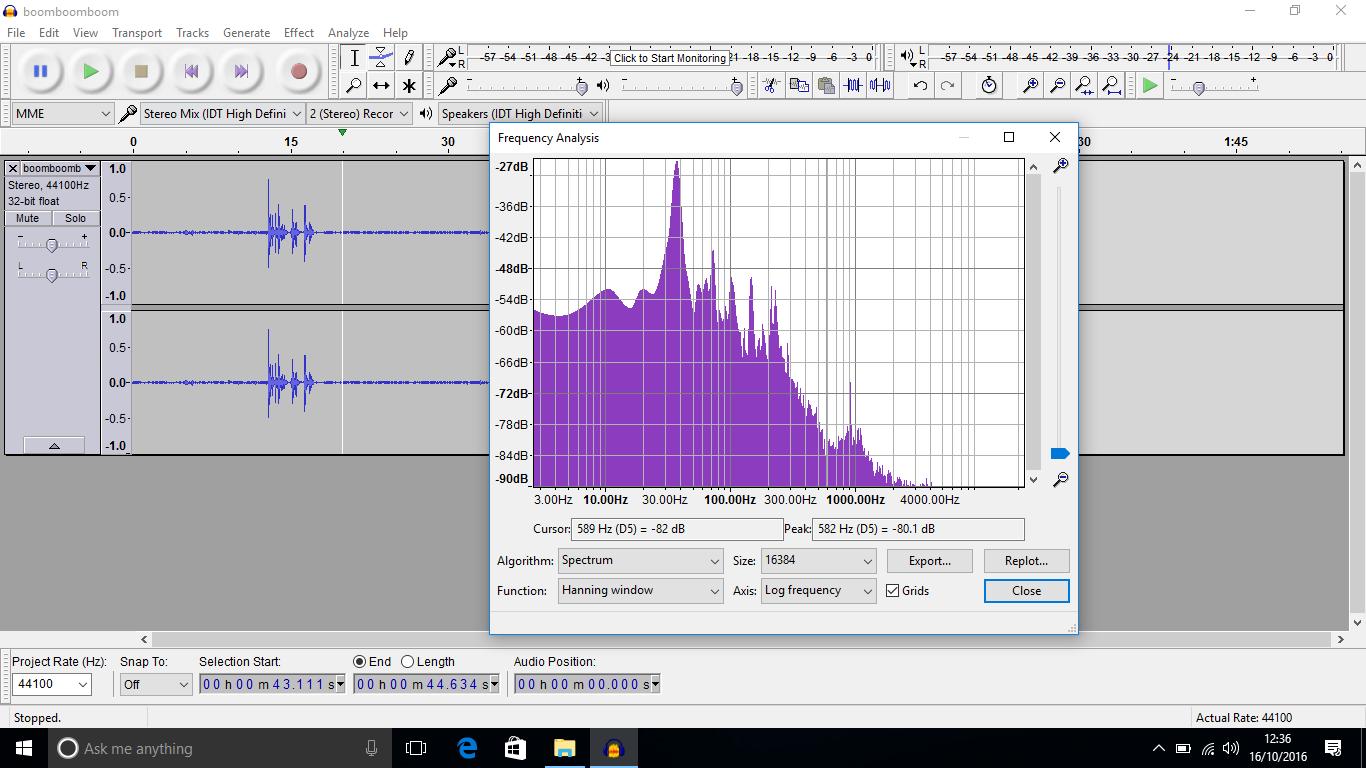The height and width of the screenshot is (768, 1366).
Task: Open the Algorithm Spectrum dropdown
Action: 640,561
